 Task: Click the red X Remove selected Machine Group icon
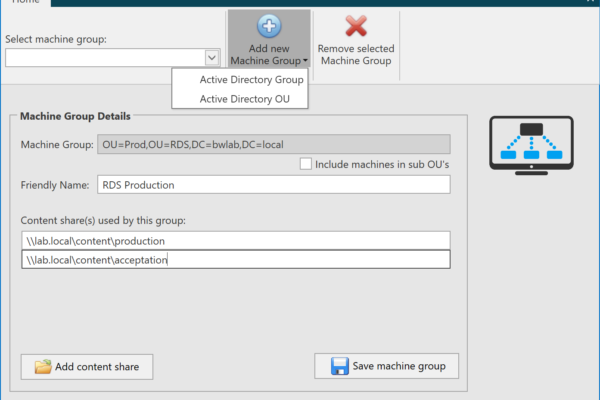(x=356, y=26)
